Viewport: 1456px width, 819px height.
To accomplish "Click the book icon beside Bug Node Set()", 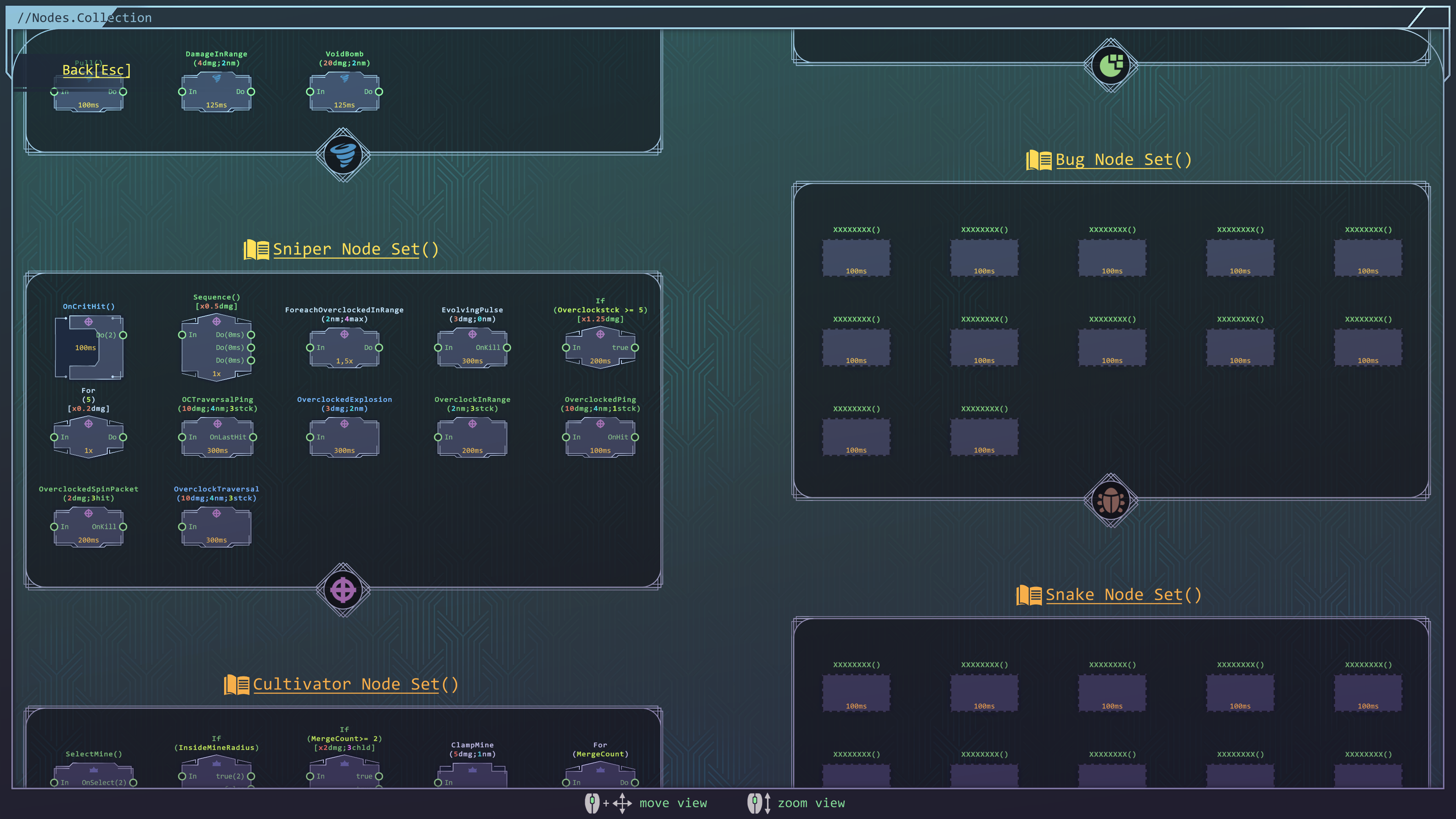I will (x=1038, y=160).
